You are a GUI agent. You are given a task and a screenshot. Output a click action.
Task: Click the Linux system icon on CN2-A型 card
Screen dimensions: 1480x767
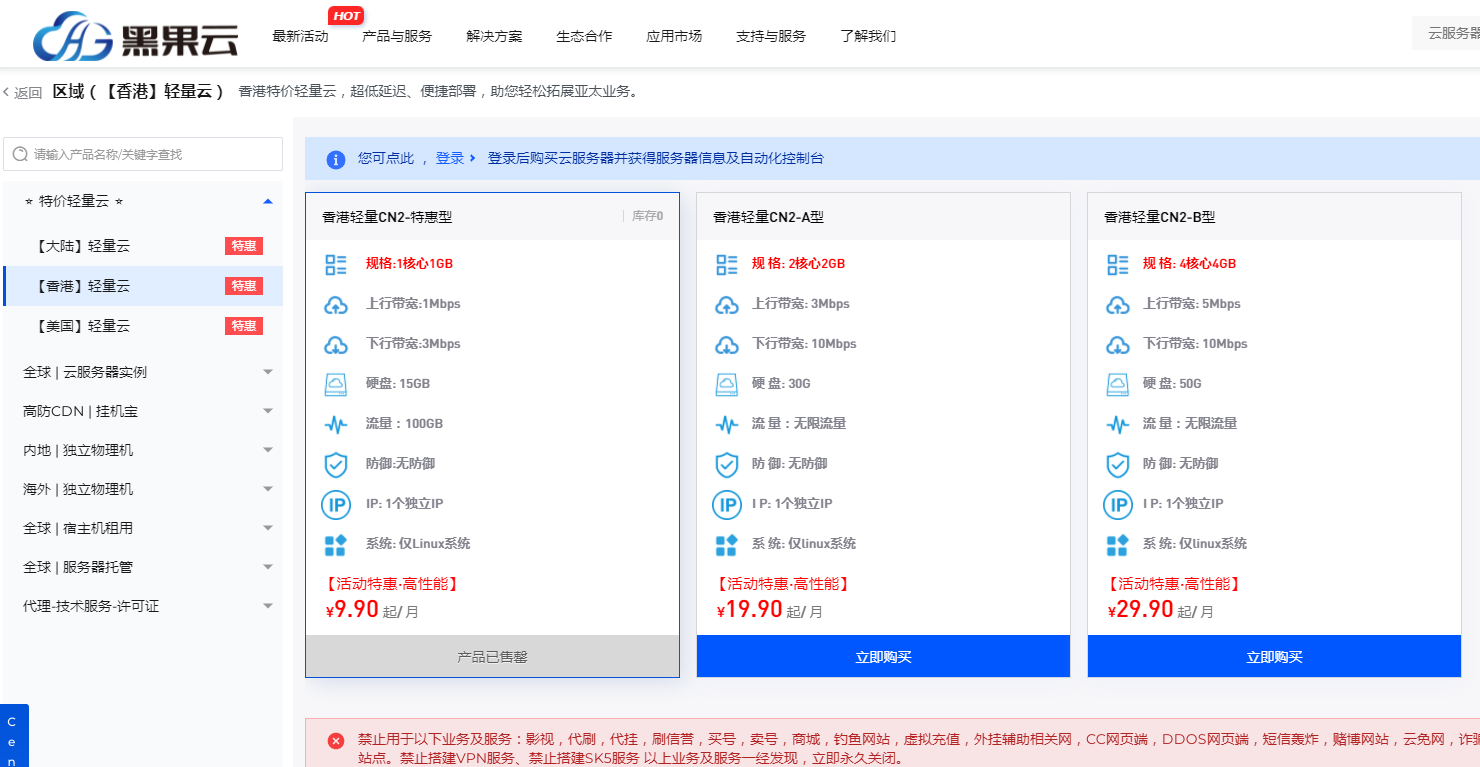727,543
